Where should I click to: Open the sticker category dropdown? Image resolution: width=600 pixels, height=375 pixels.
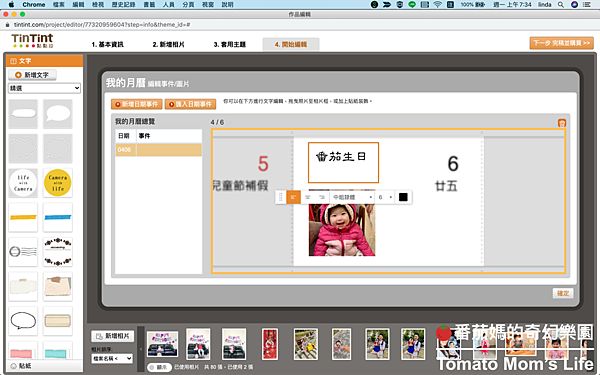[x=44, y=88]
